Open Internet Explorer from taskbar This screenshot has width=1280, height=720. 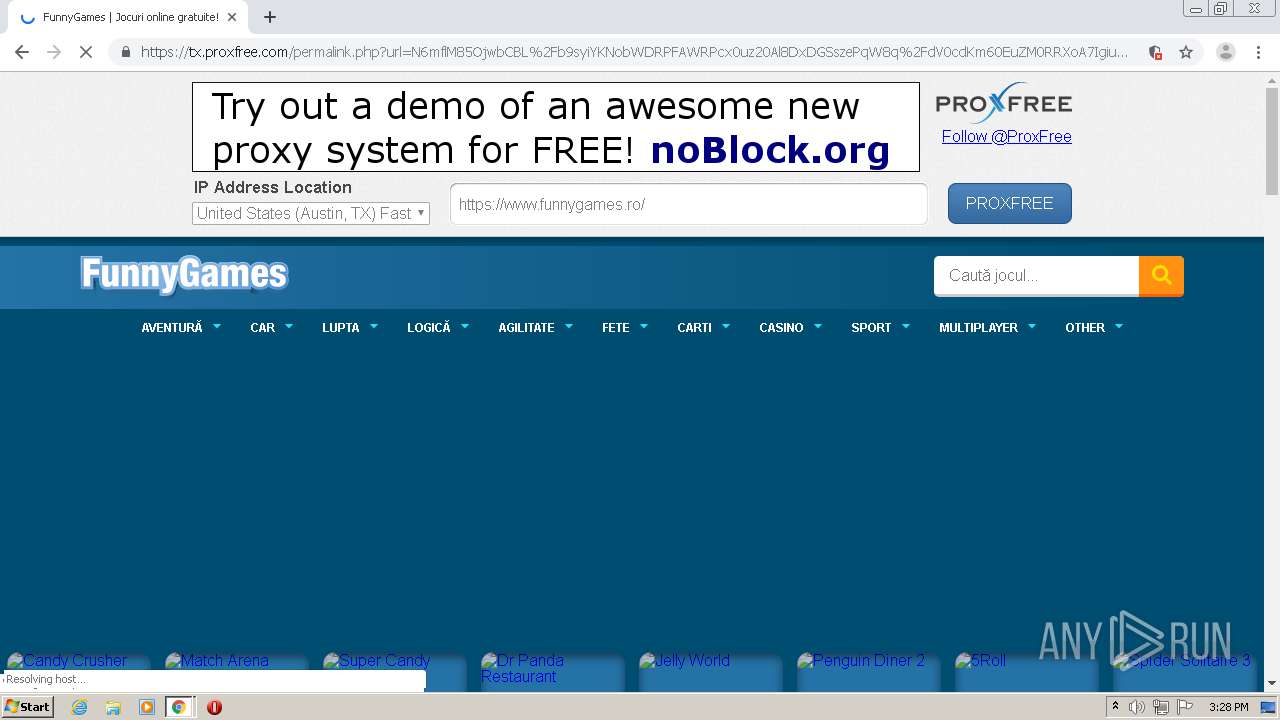coord(79,707)
